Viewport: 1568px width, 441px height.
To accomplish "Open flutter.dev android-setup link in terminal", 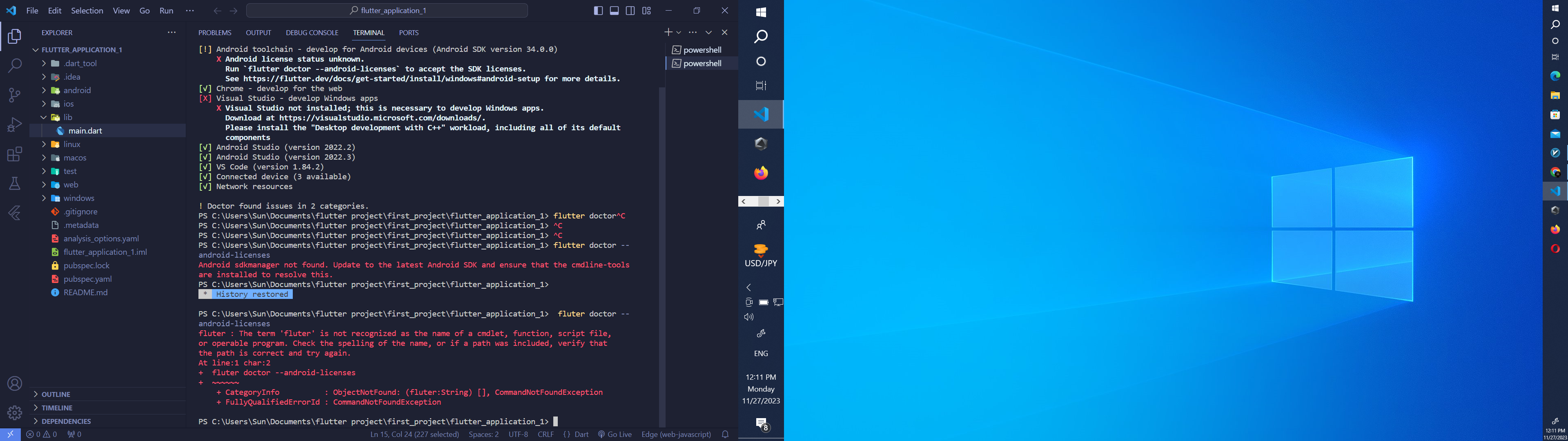I will 392,78.
